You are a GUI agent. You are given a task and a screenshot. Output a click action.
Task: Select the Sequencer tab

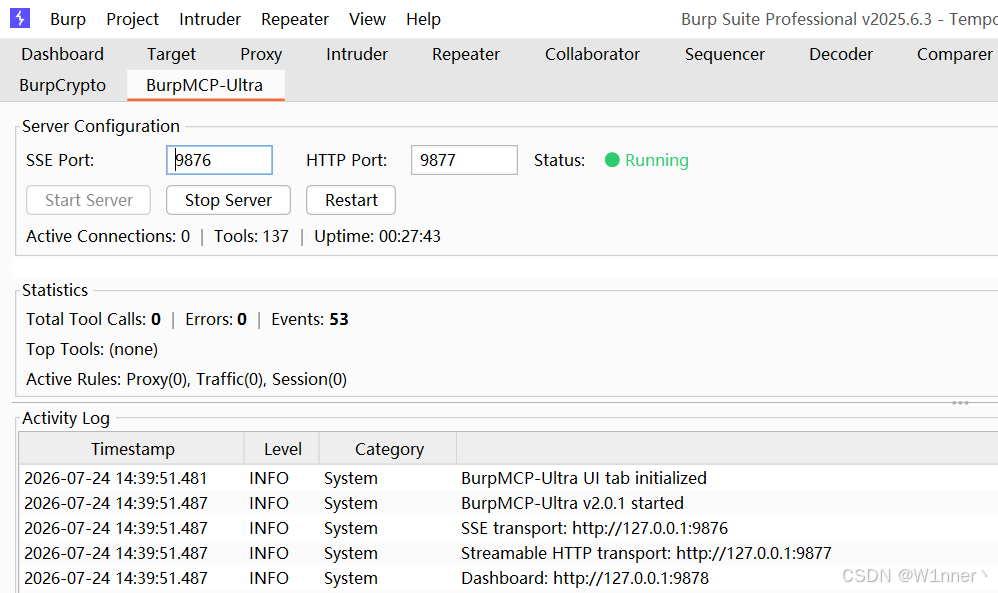click(724, 54)
